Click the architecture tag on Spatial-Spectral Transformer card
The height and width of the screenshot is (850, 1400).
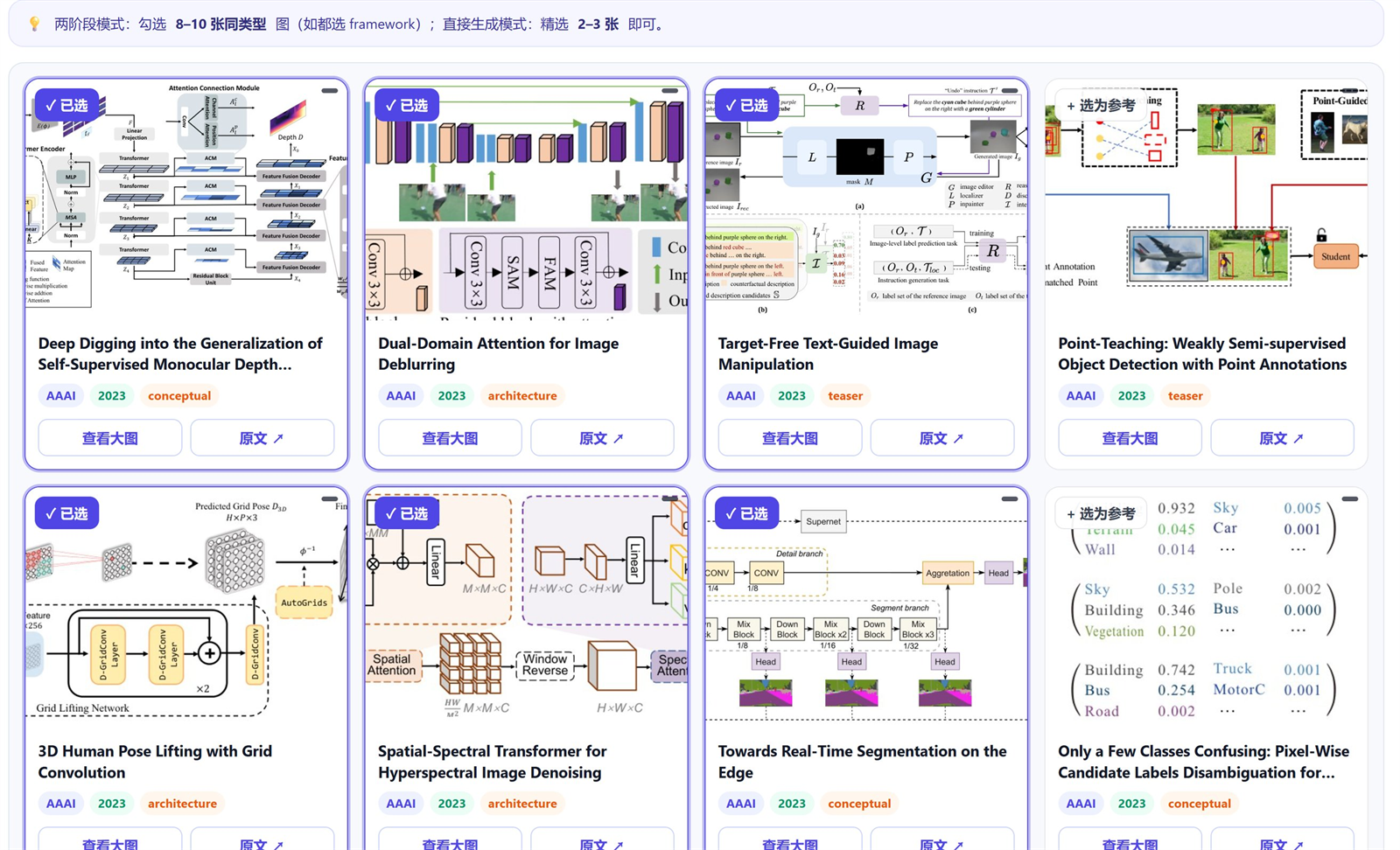(522, 804)
